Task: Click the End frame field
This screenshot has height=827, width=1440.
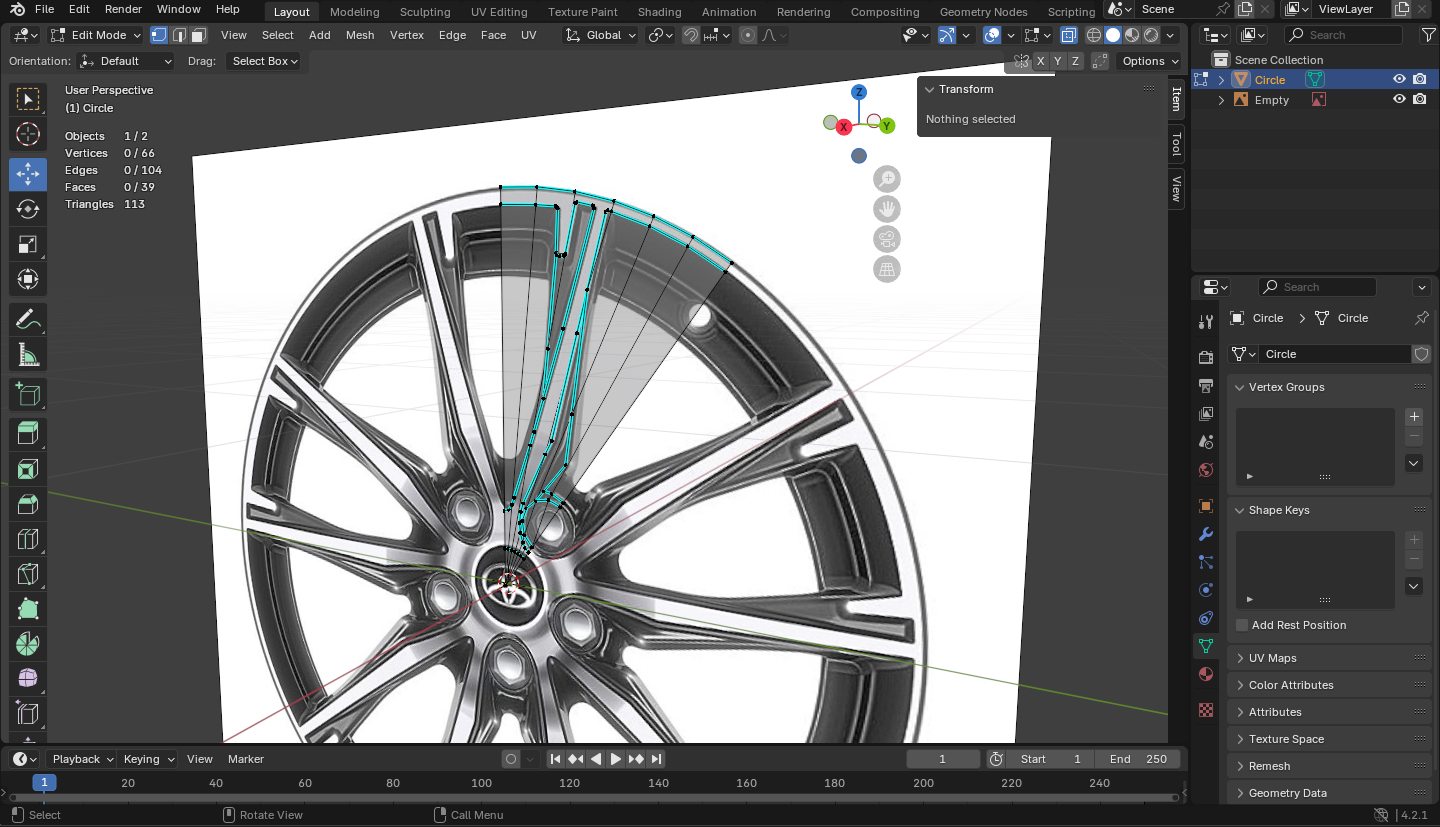Action: 1137,759
